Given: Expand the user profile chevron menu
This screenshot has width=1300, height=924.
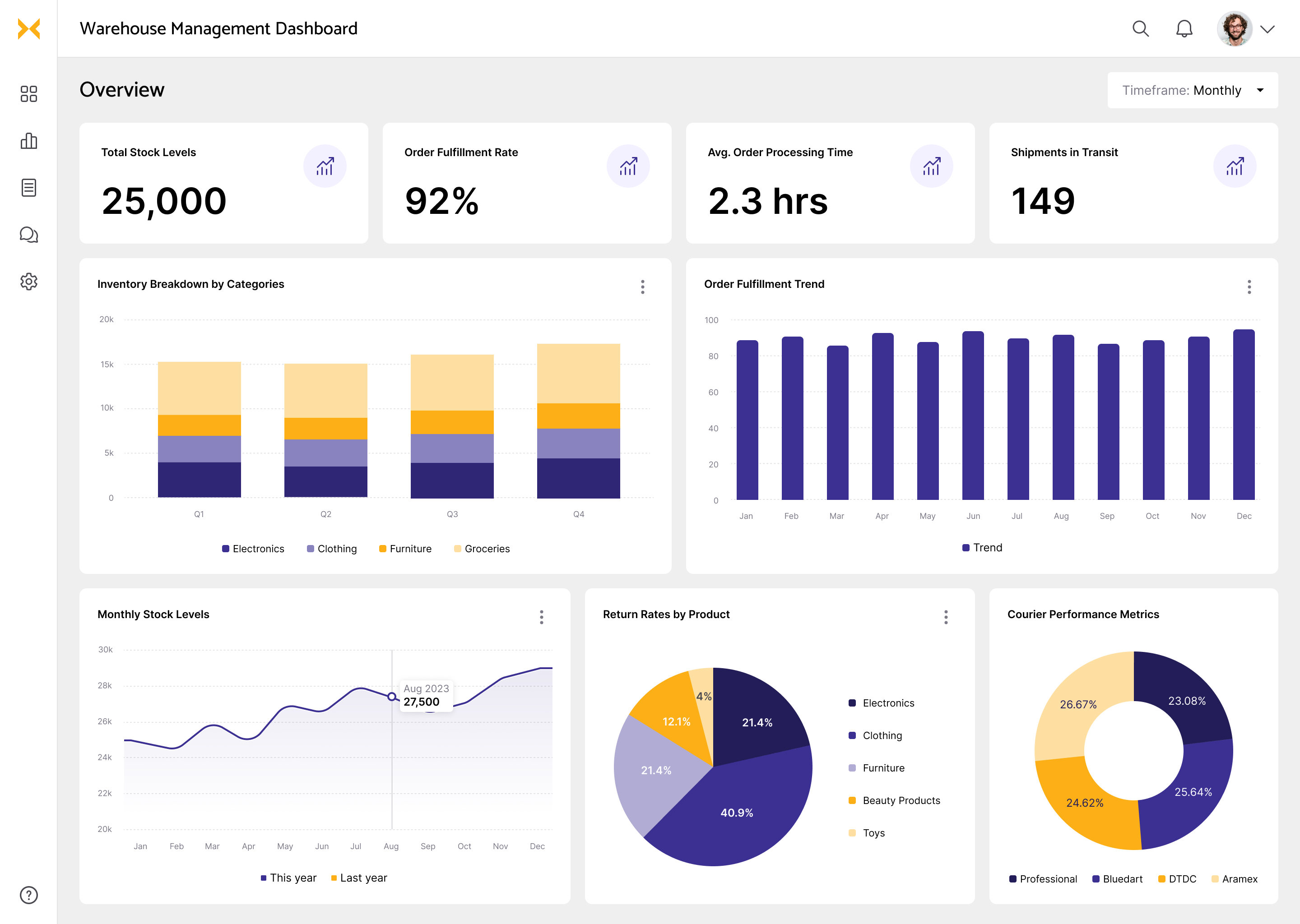Looking at the screenshot, I should pyautogui.click(x=1267, y=29).
